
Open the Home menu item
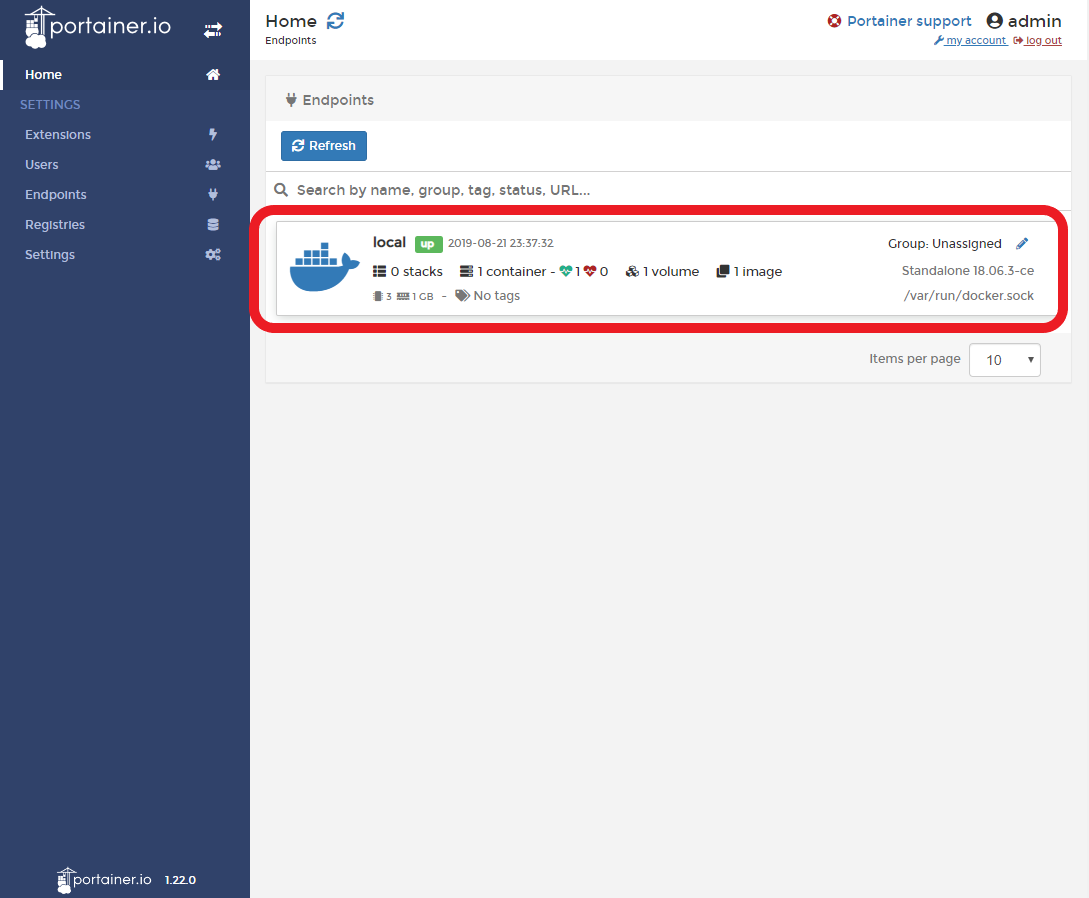(125, 74)
